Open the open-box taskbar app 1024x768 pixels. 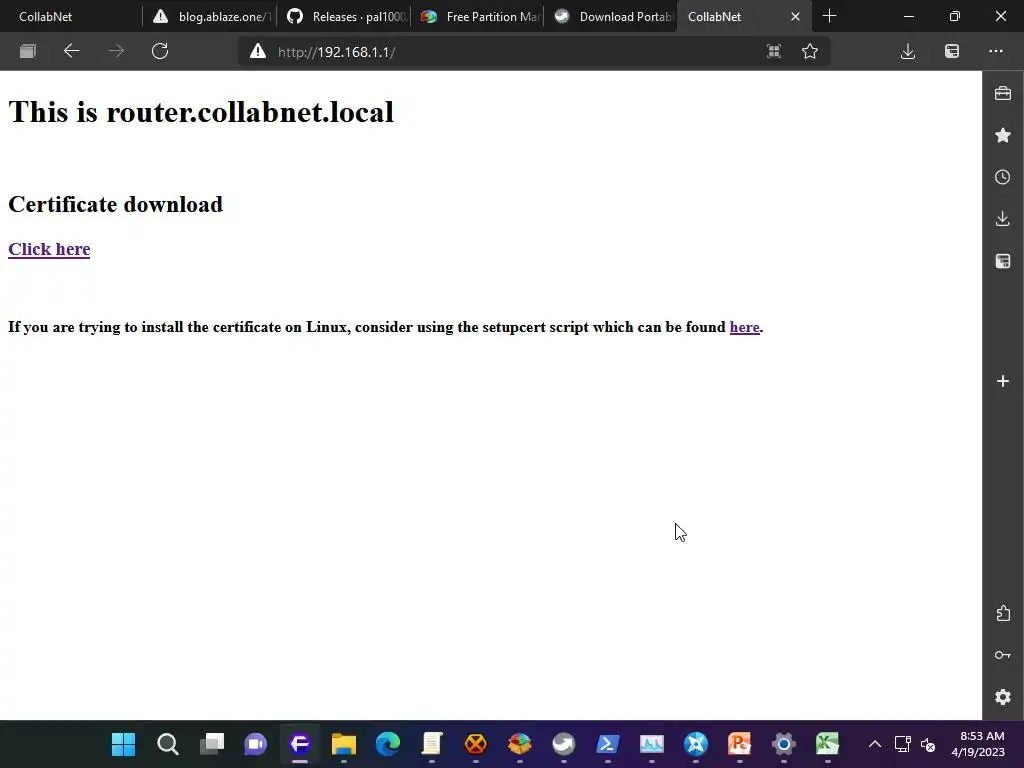(520, 744)
